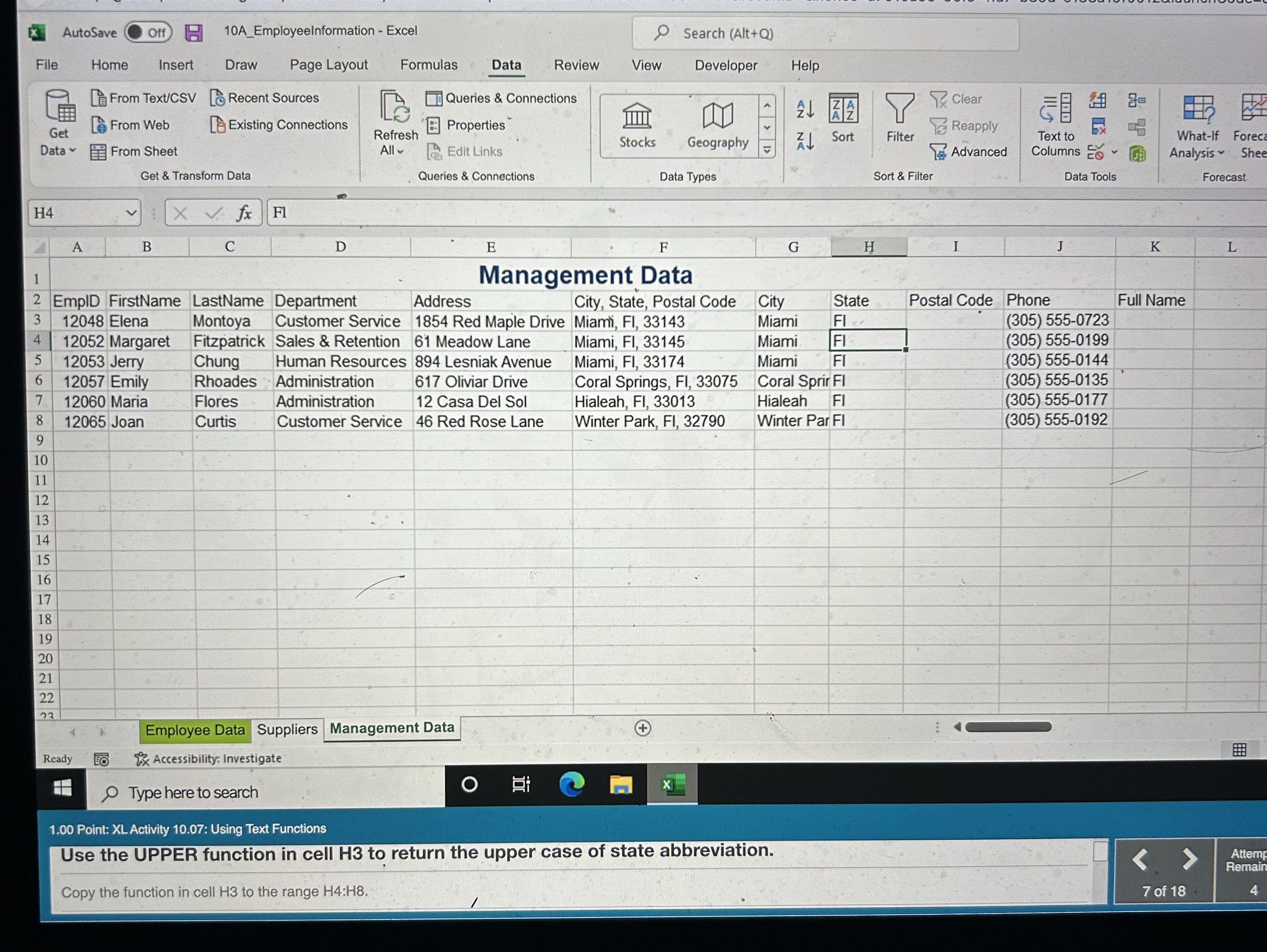This screenshot has width=1267, height=952.
Task: Import data From Text/CSV
Action: pos(144,97)
